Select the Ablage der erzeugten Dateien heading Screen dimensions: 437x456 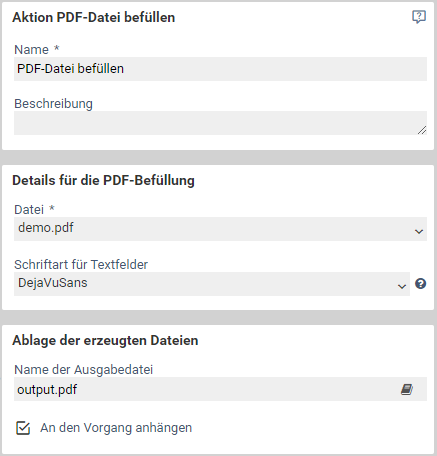click(105, 340)
